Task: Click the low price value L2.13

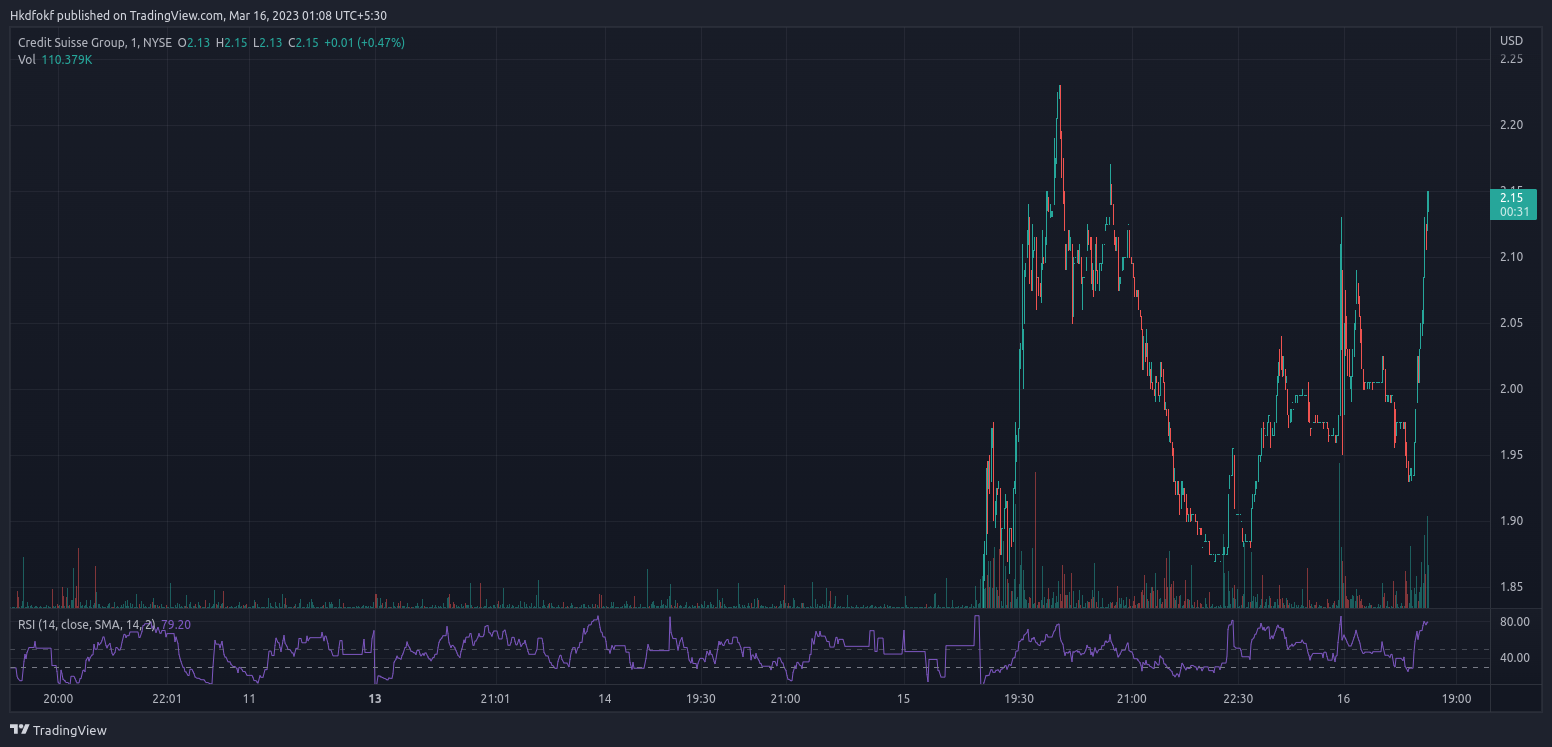Action: [x=268, y=42]
